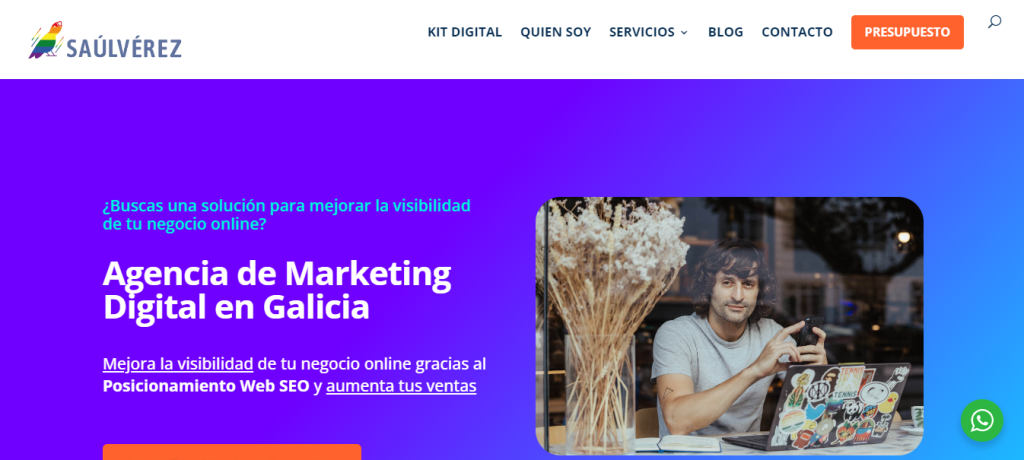Viewport: 1024px width, 460px height.
Task: Open the Contacto page
Action: [x=797, y=32]
